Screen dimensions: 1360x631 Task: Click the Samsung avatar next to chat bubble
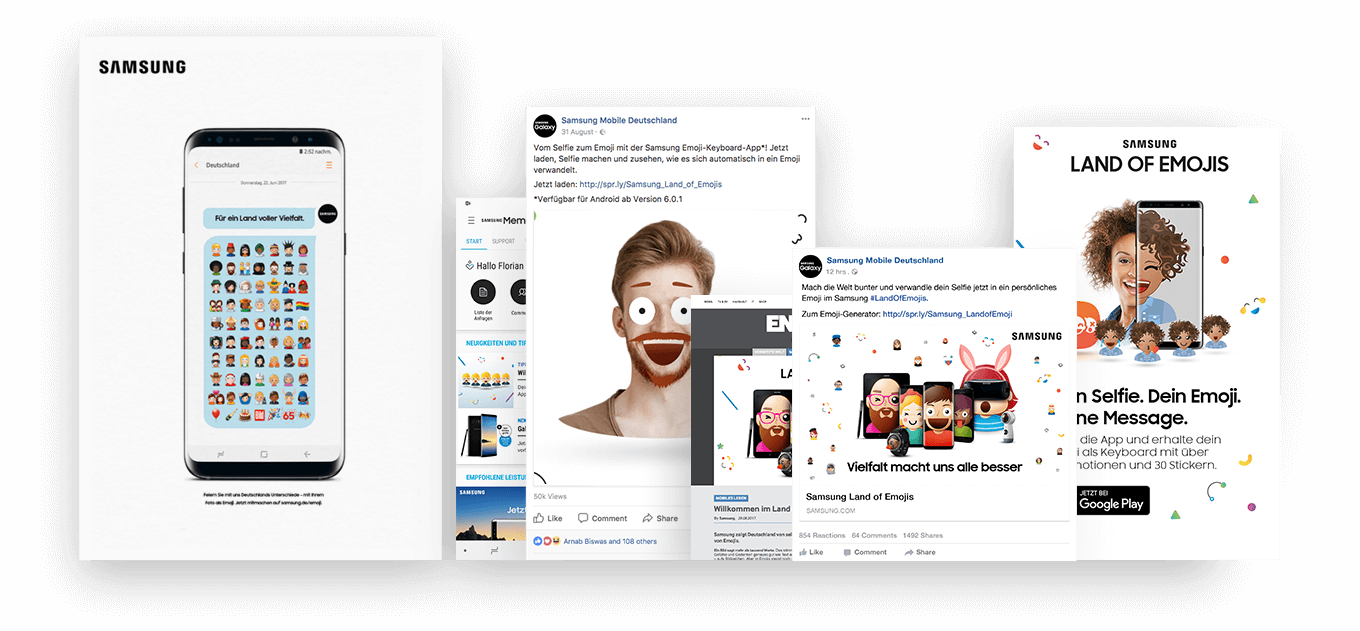coord(327,214)
